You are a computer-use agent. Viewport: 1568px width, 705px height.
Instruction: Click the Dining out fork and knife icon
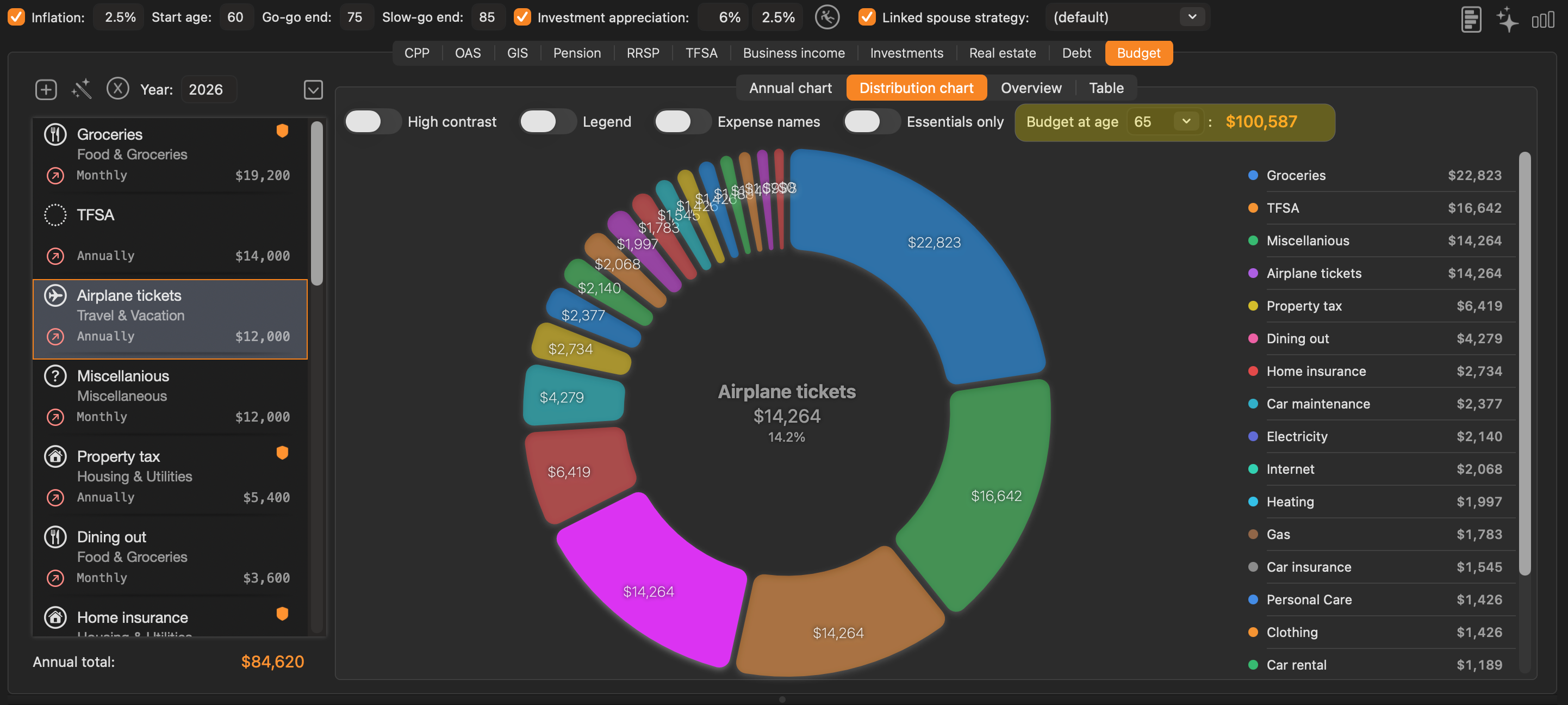tap(55, 536)
